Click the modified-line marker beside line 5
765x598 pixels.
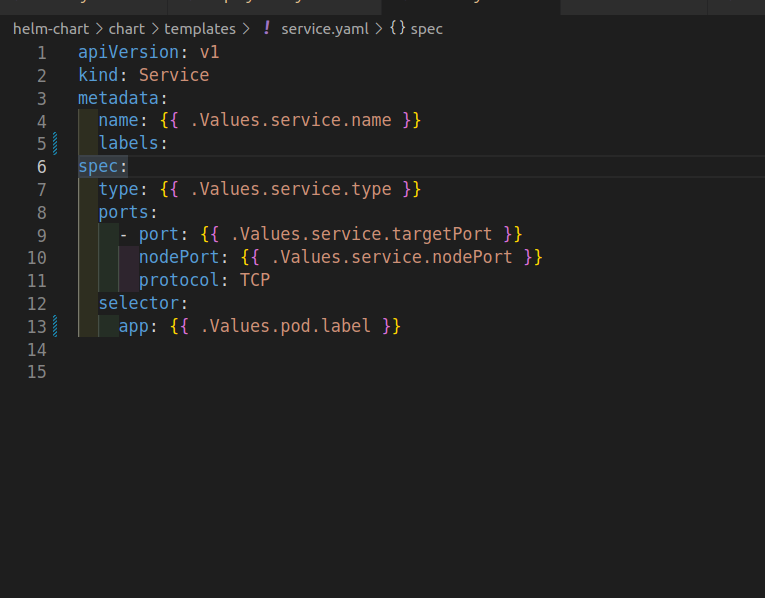click(55, 144)
